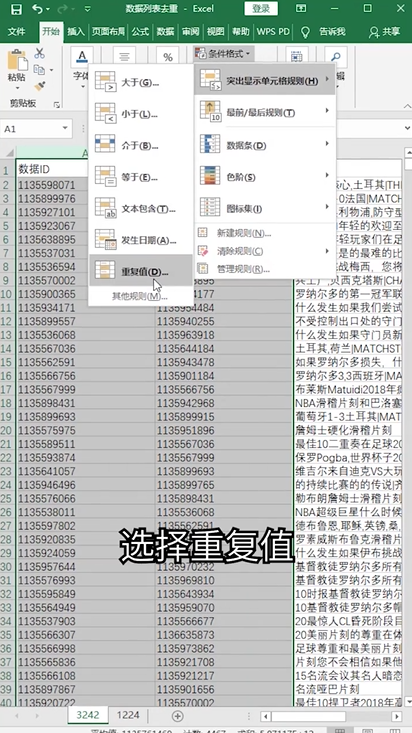This screenshot has height=733, width=412.
Task: Click the 登录 sign-in button
Action: click(261, 8)
